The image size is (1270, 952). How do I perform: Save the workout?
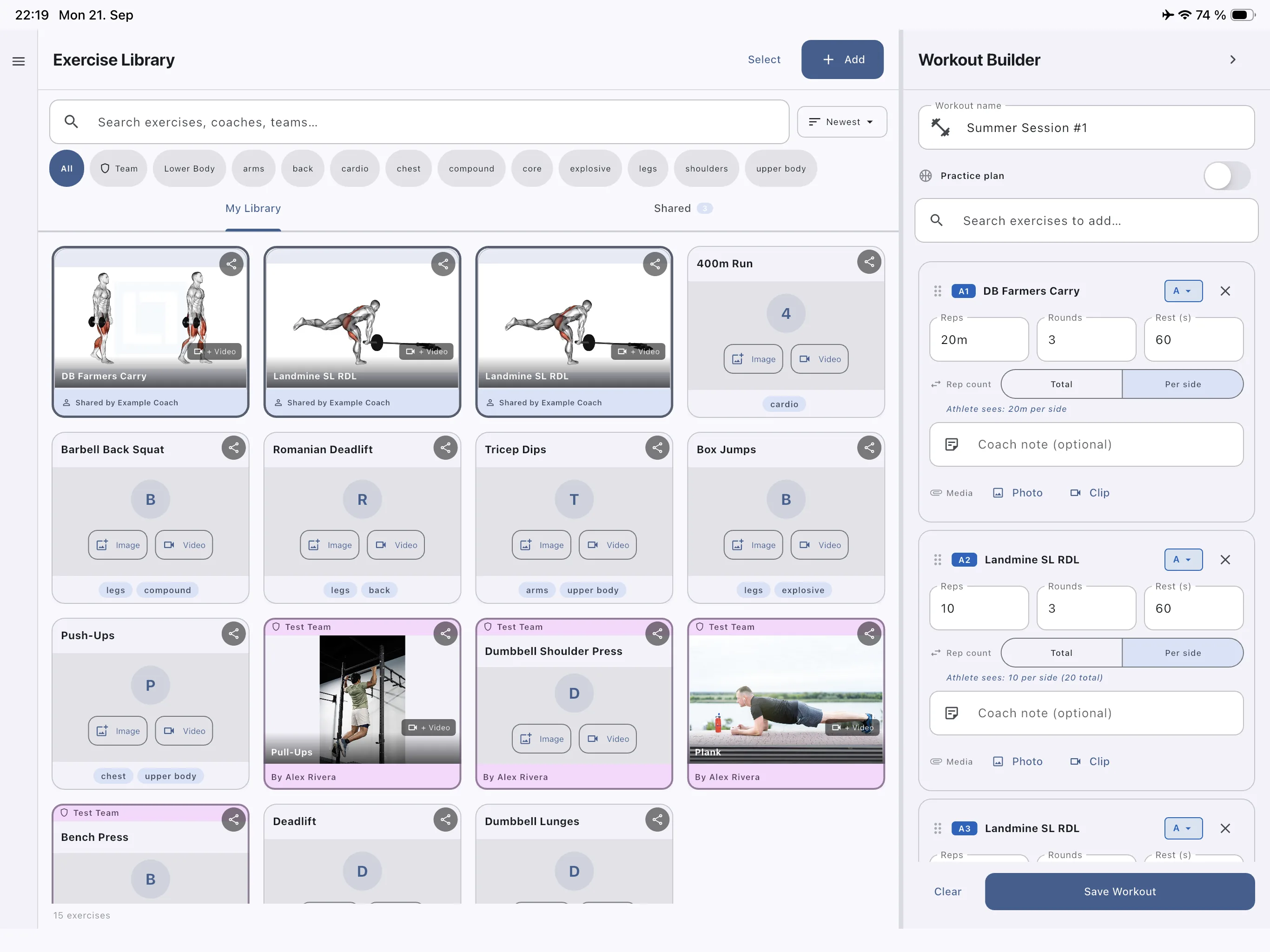point(1119,892)
